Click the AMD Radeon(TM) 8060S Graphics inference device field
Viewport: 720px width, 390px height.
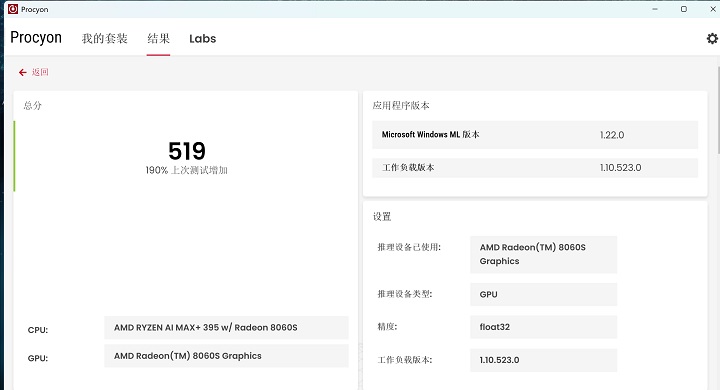click(x=544, y=254)
